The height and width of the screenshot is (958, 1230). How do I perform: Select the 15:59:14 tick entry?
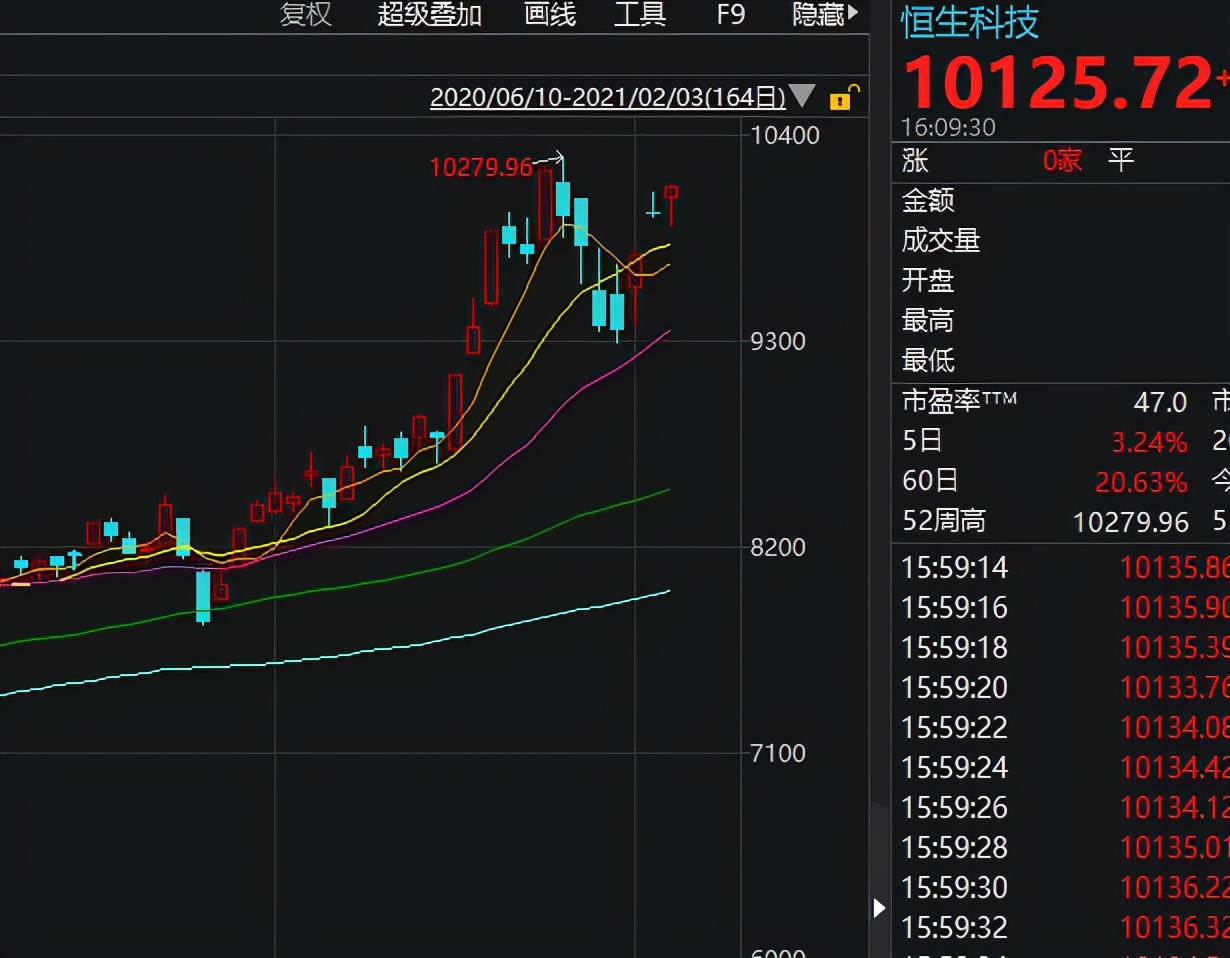tap(955, 567)
